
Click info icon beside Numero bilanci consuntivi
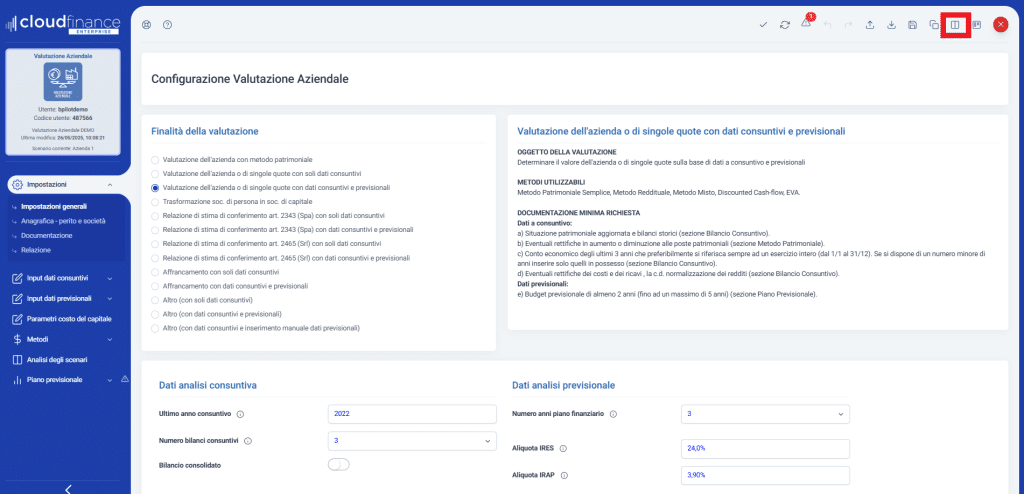[x=248, y=441]
